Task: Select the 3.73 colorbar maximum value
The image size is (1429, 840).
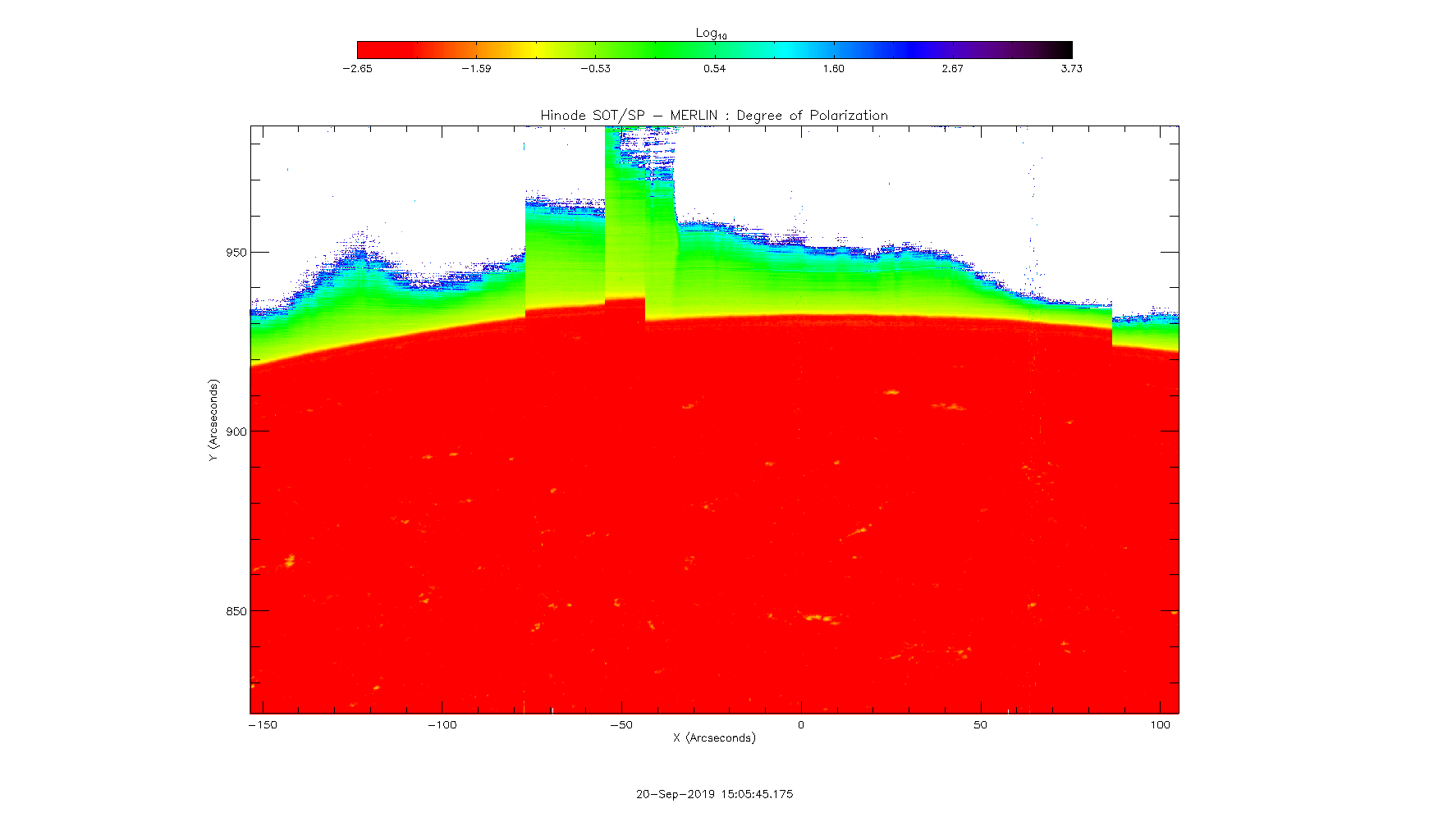Action: [x=1071, y=69]
